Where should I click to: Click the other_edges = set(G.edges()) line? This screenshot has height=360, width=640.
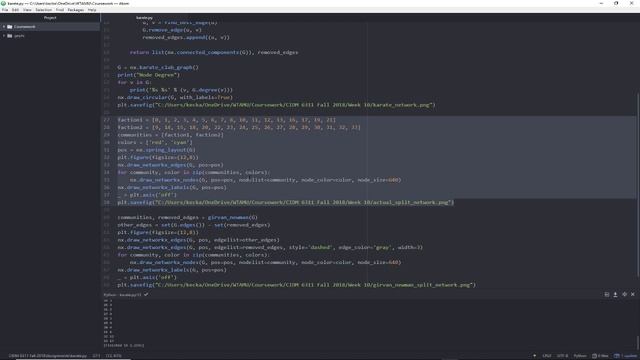pos(193,225)
